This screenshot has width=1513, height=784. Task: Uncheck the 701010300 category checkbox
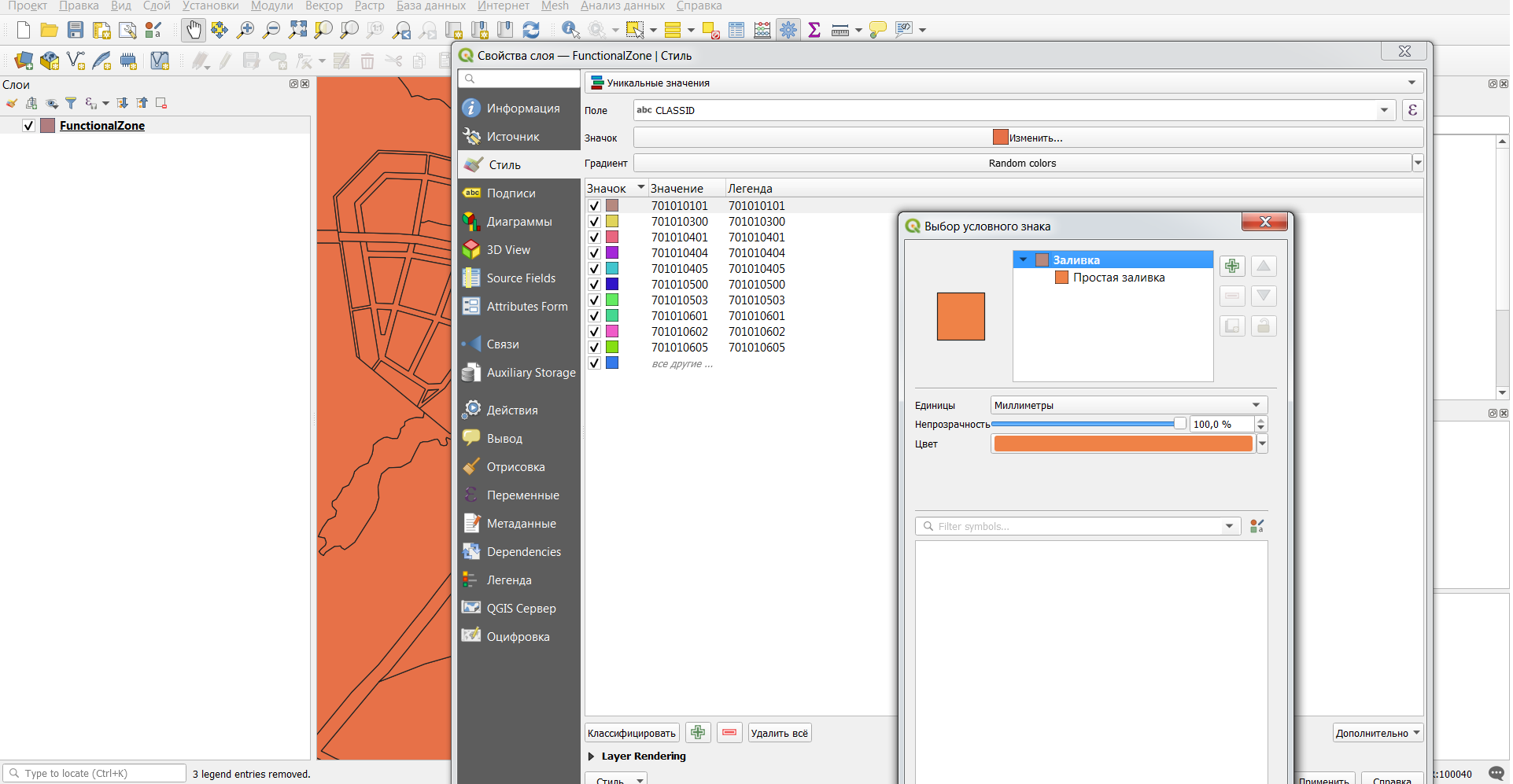point(594,222)
